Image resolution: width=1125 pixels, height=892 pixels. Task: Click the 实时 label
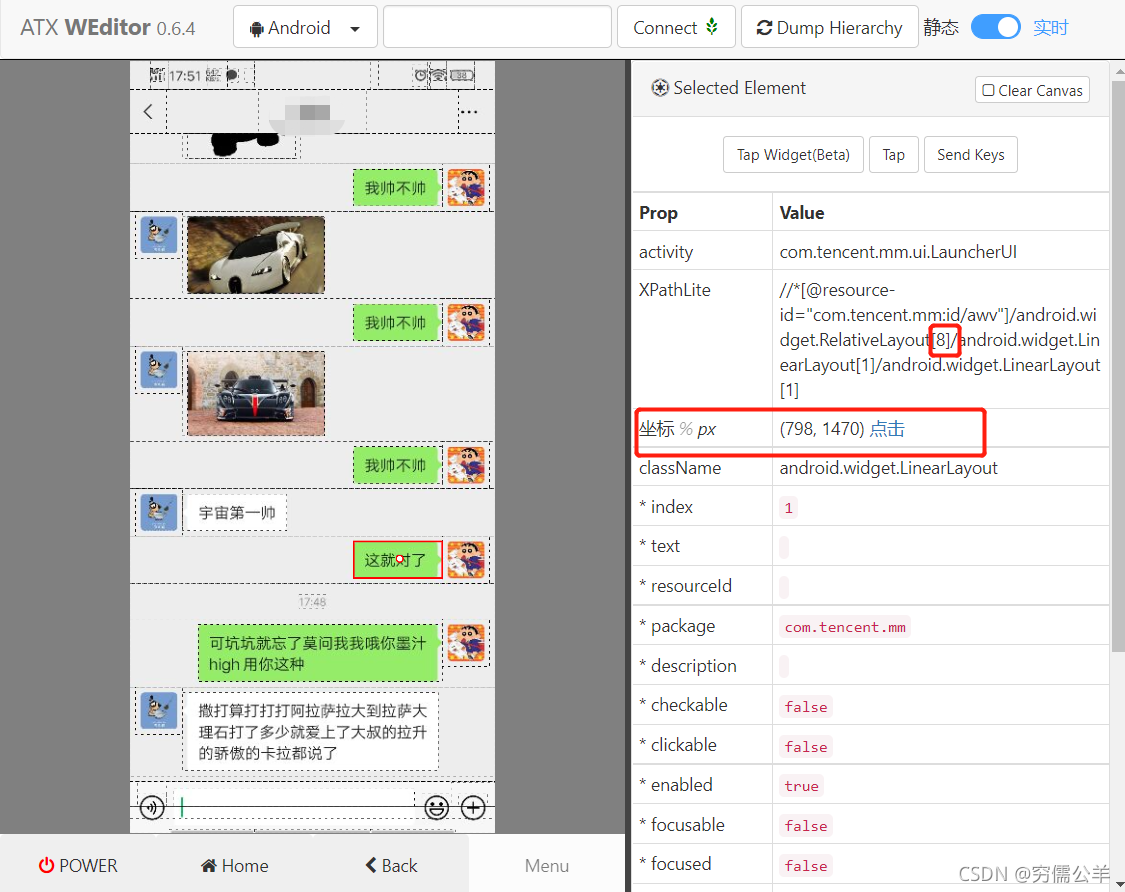click(1050, 28)
